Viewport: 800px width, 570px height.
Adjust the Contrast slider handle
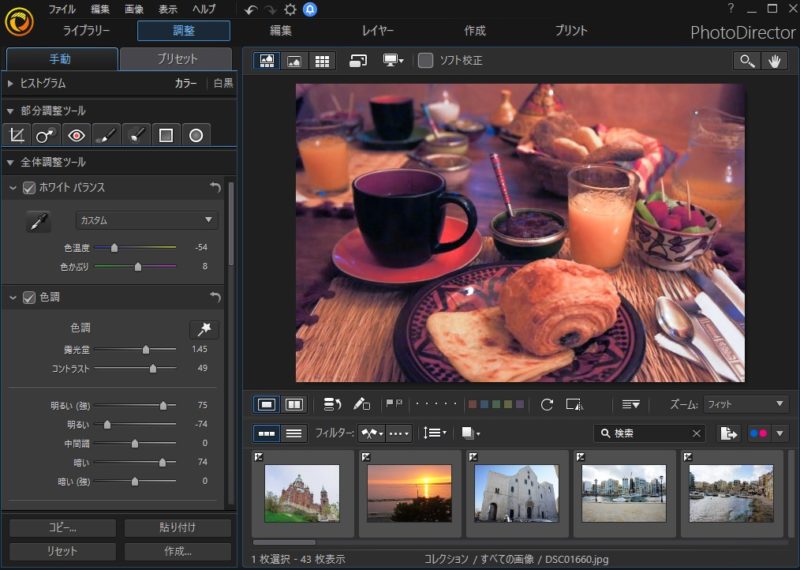153,368
